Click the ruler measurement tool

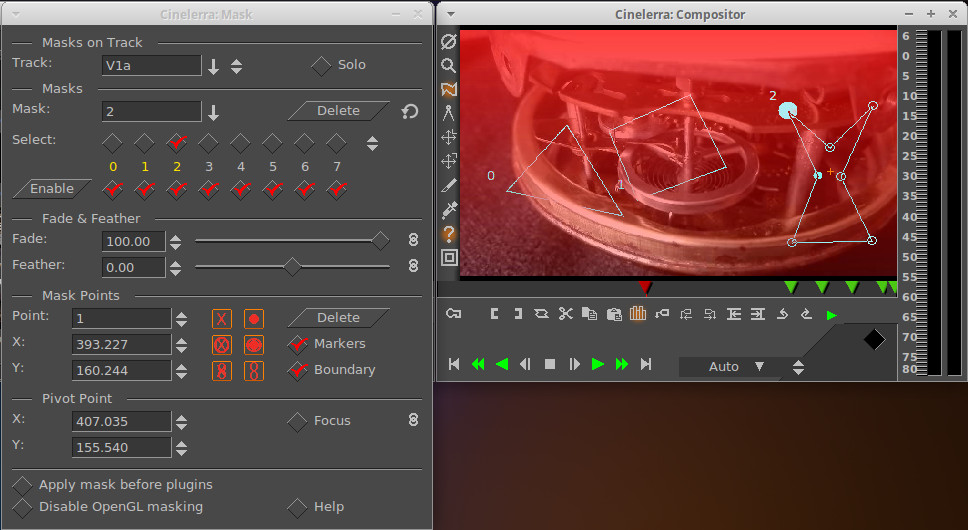pyautogui.click(x=449, y=113)
